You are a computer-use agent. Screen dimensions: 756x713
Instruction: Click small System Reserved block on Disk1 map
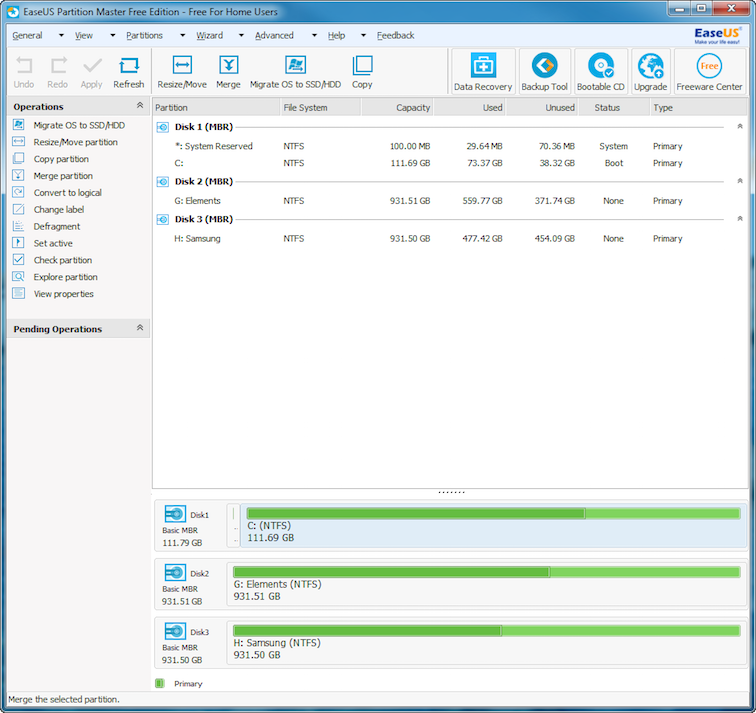(234, 525)
